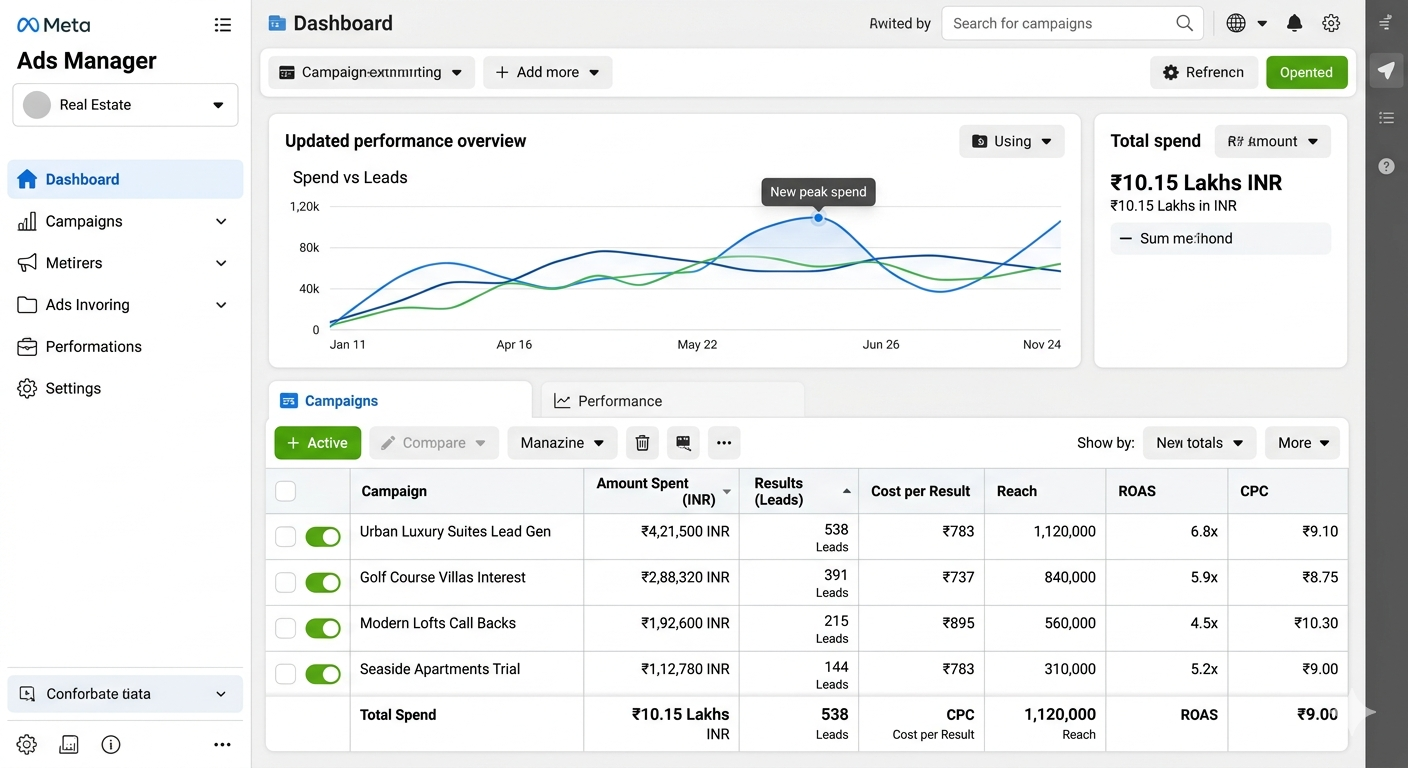1408x768 pixels.
Task: Click the chart report icon at sidebar bottom
Action: [x=69, y=744]
